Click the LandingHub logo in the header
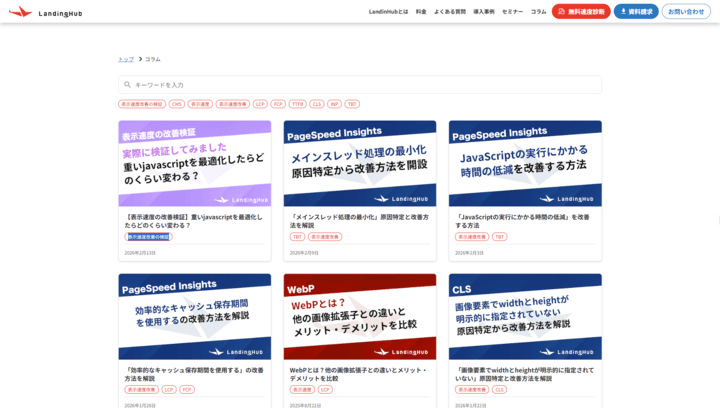Screen dimensions: 720x408 click(x=45, y=12)
